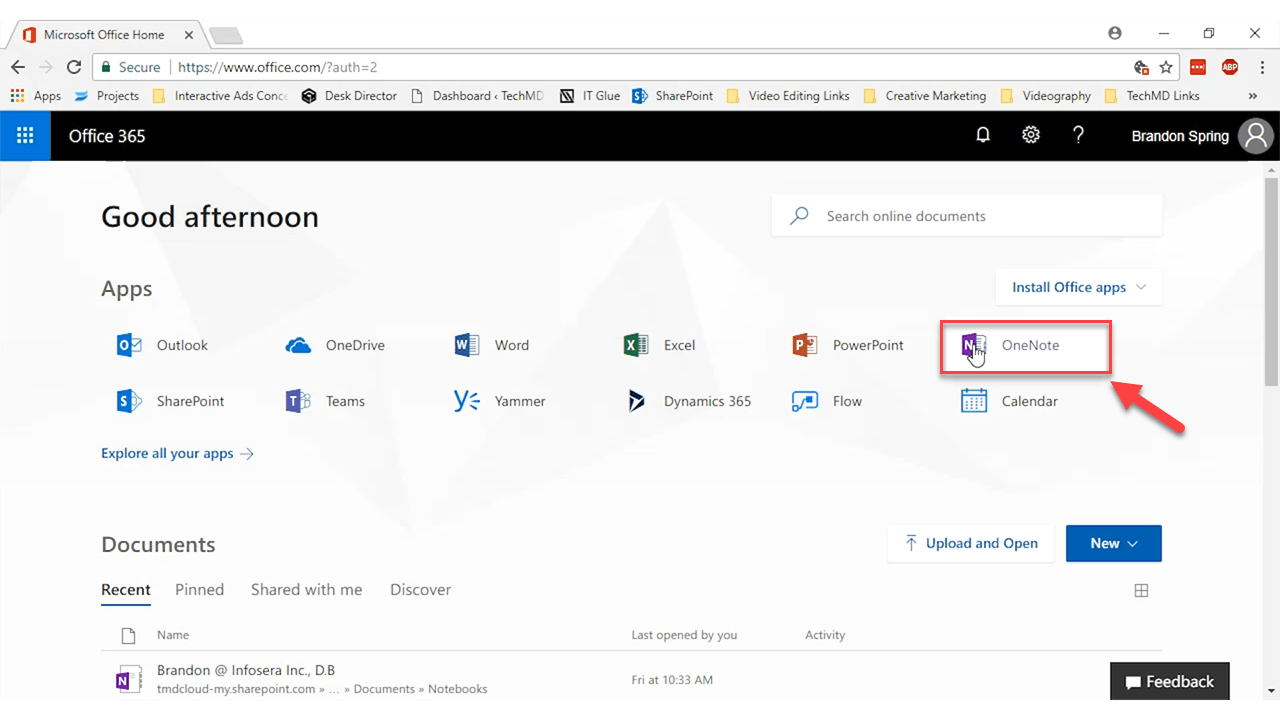Open the notifications bell
The height and width of the screenshot is (720, 1280).
[983, 135]
